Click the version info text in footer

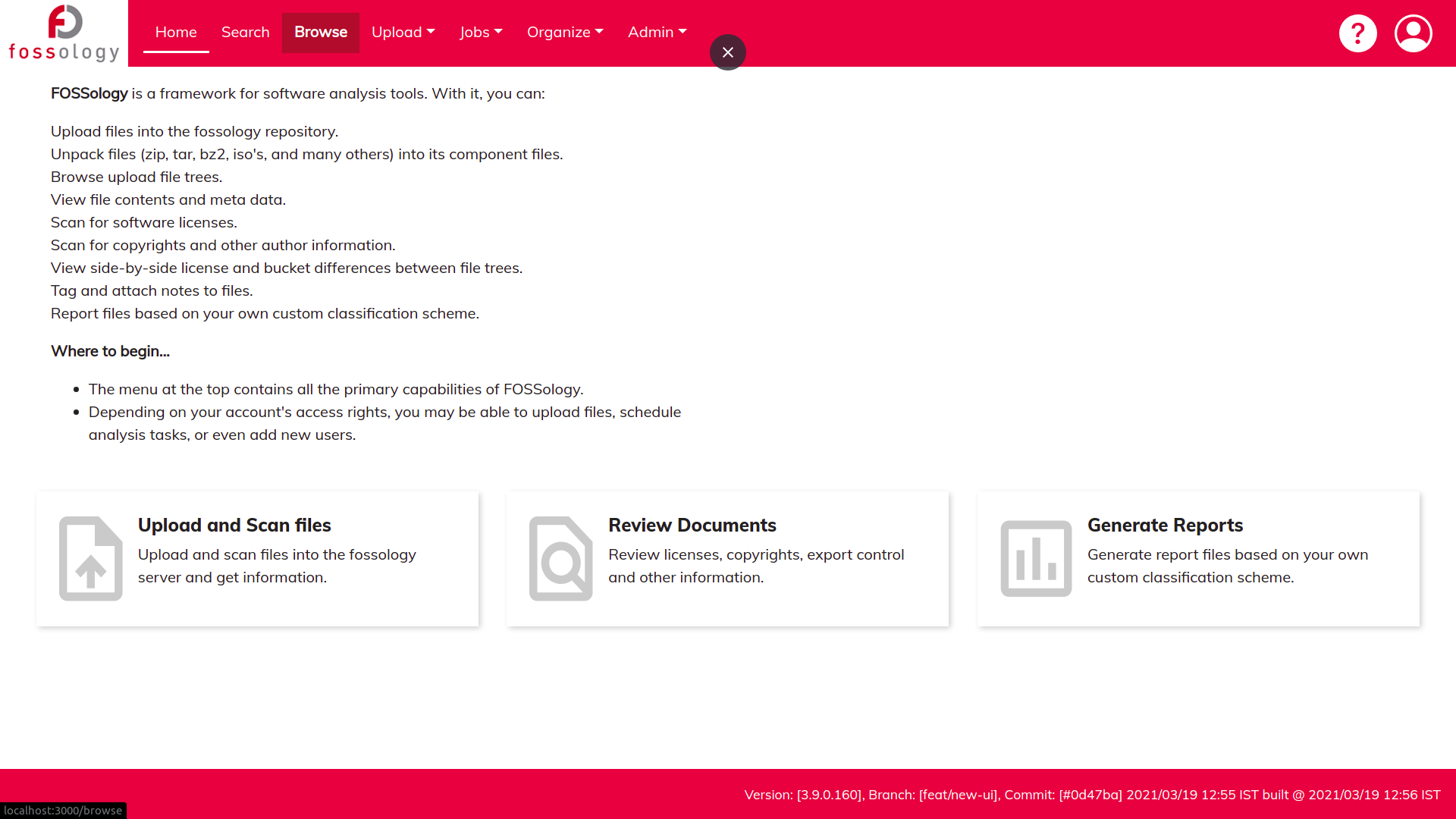coord(1092,795)
